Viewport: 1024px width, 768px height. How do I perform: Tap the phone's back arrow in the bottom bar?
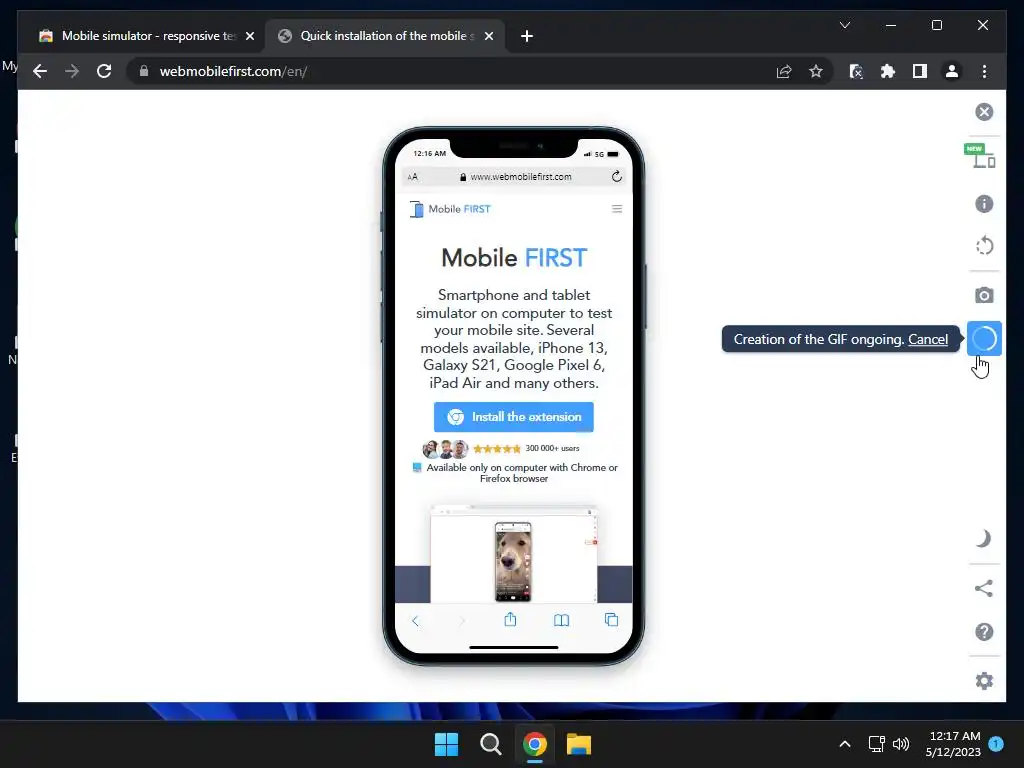[x=415, y=620]
